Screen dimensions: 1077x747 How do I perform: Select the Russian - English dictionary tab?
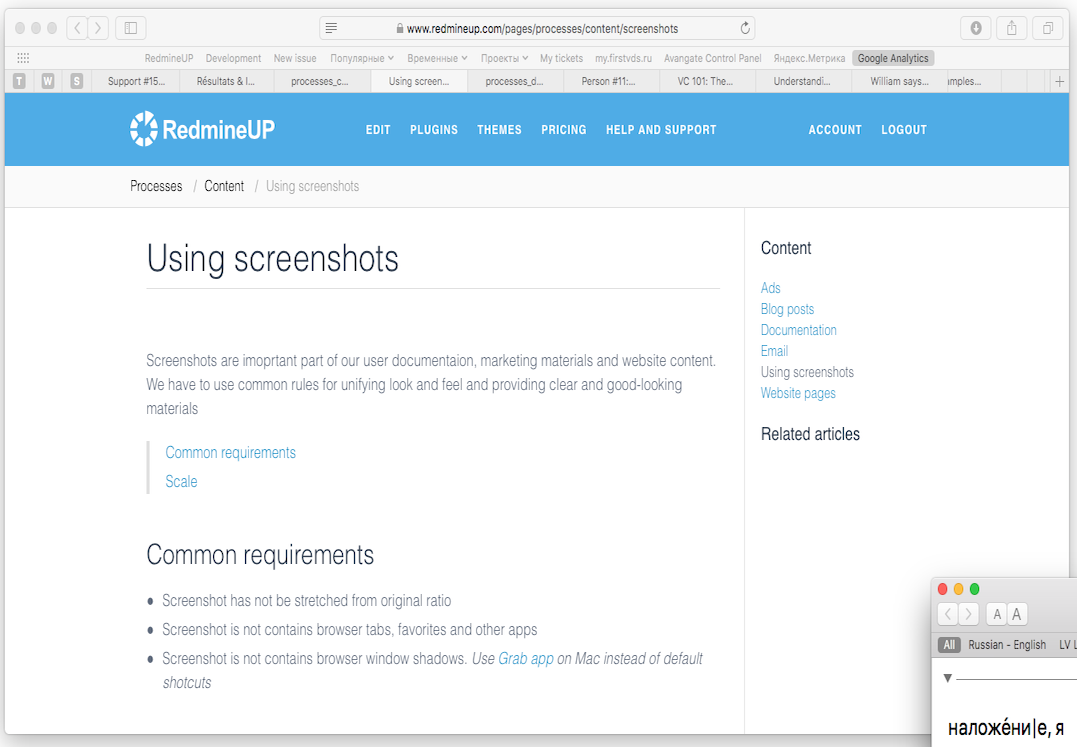(1006, 645)
